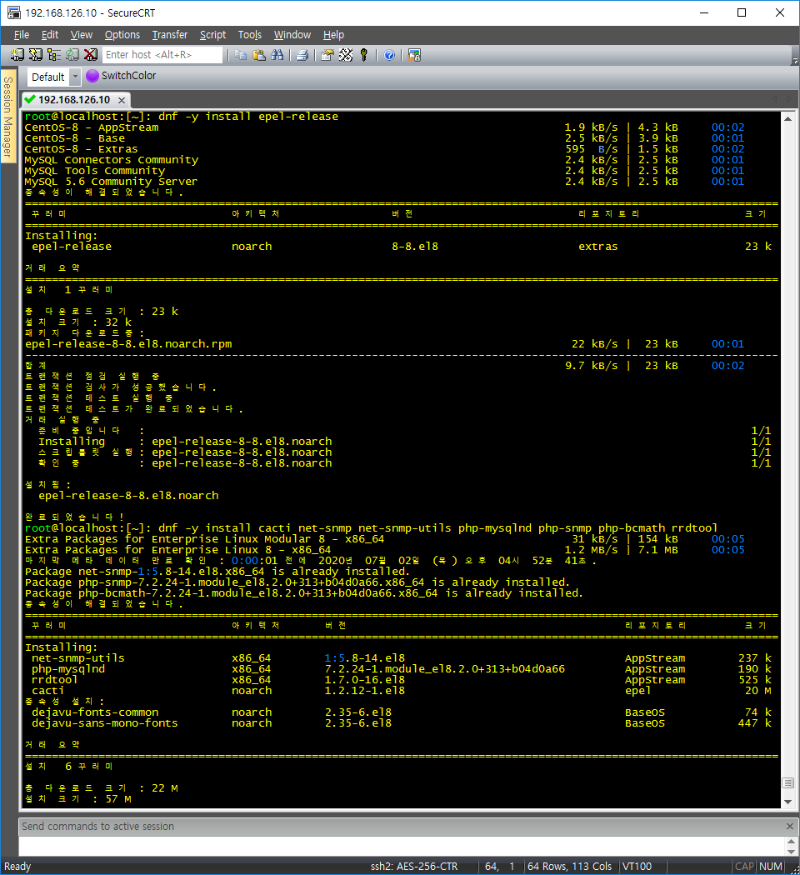Expand the Default dropdown arrow
This screenshot has width=800, height=875.
75,77
